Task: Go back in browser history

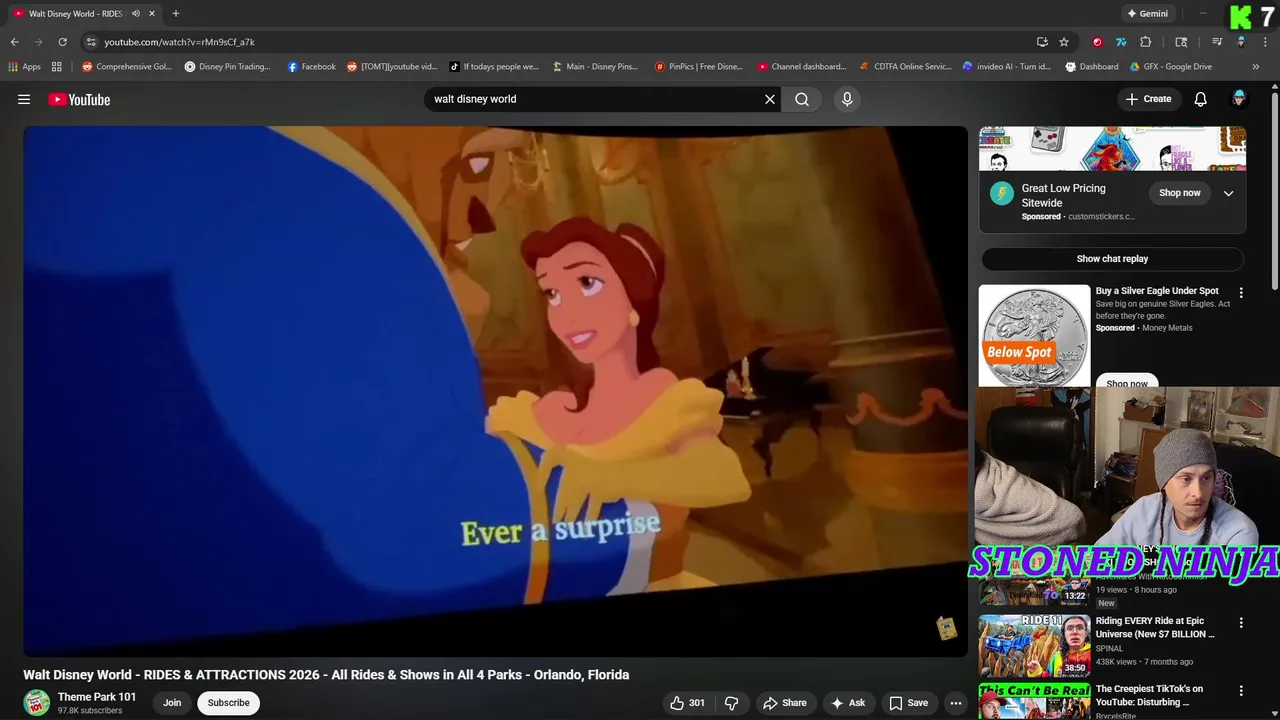Action: 14,42
